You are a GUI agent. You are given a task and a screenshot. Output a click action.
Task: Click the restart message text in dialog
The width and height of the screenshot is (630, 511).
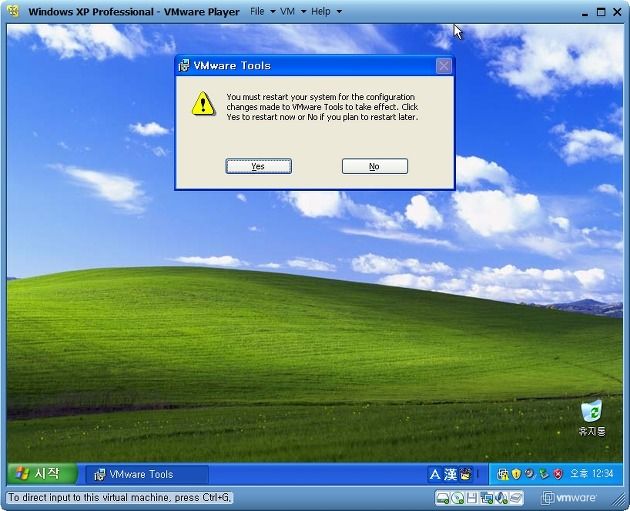322,107
